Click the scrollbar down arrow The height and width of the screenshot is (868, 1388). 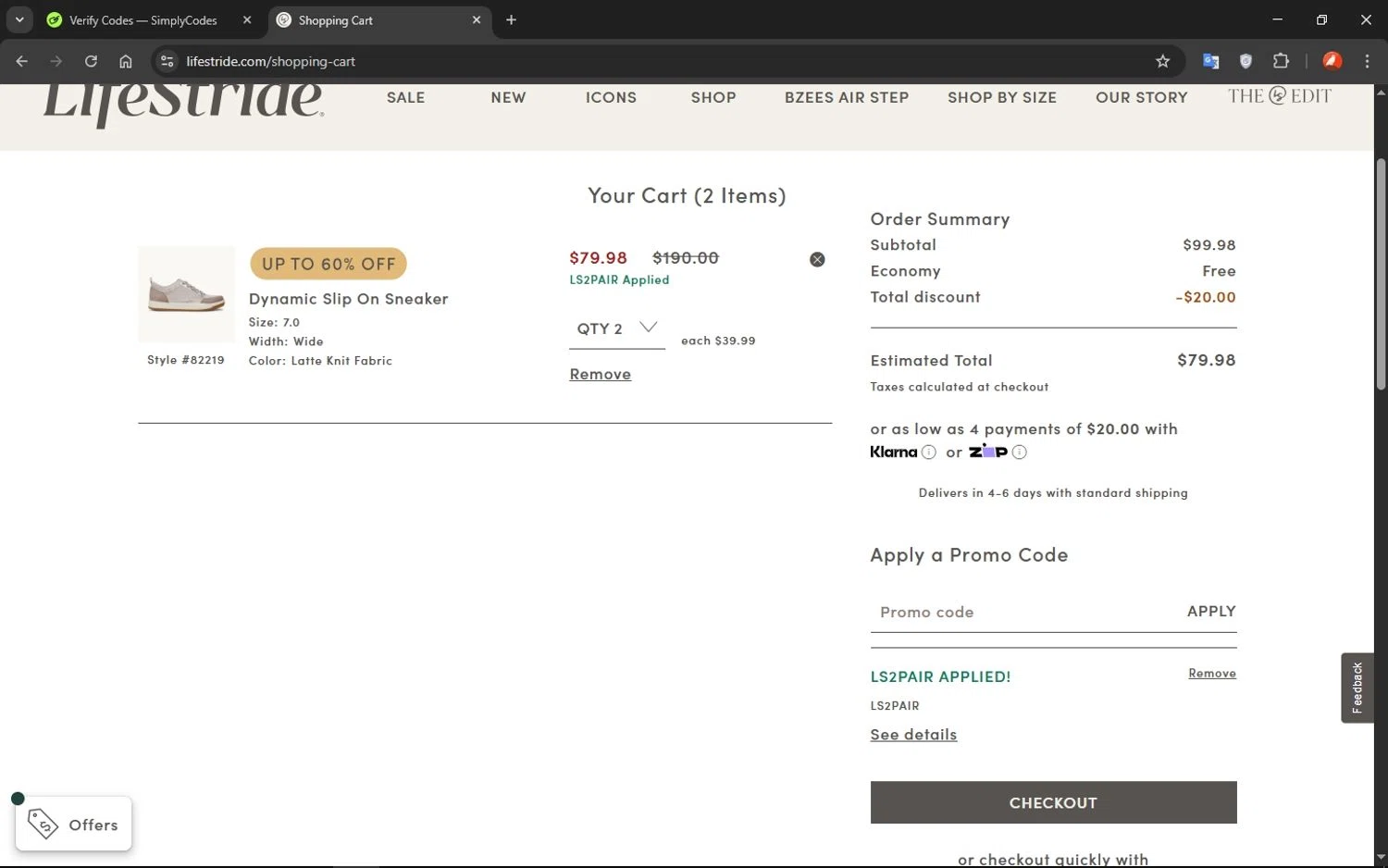(1381, 857)
